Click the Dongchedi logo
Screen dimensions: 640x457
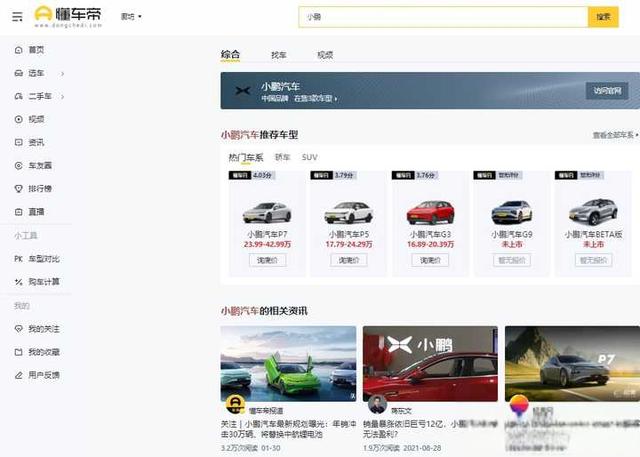pyautogui.click(x=68, y=16)
